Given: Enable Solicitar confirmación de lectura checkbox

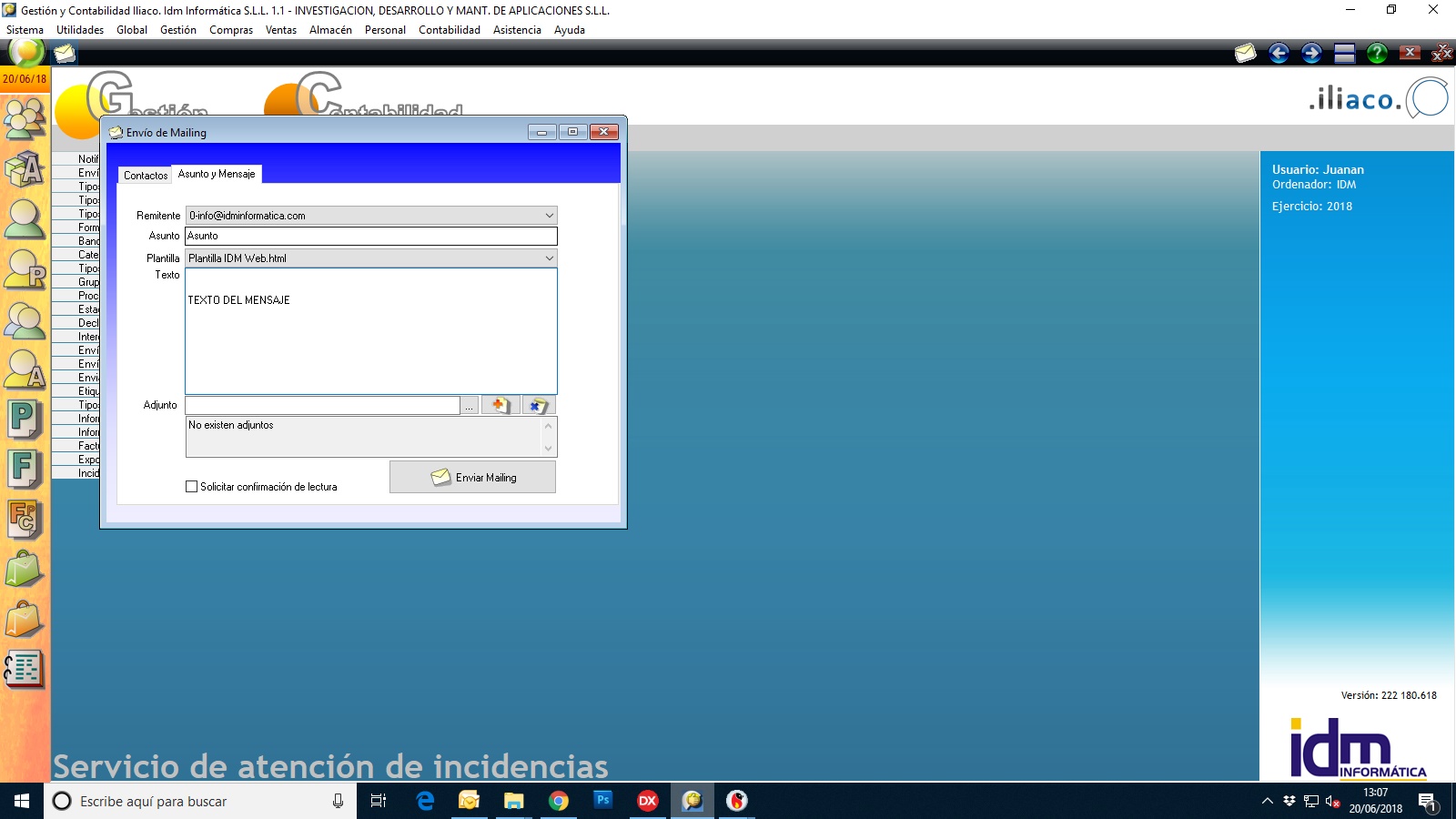Looking at the screenshot, I should pyautogui.click(x=191, y=487).
